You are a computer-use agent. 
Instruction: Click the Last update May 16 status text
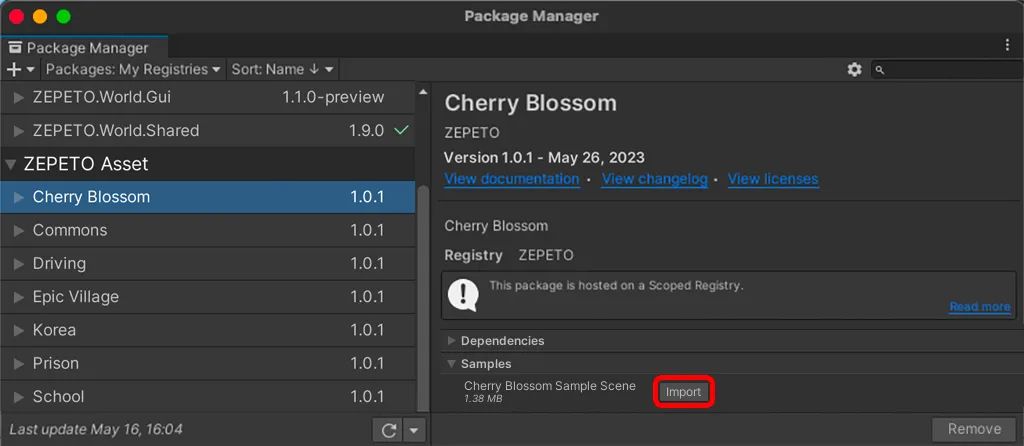click(x=95, y=430)
